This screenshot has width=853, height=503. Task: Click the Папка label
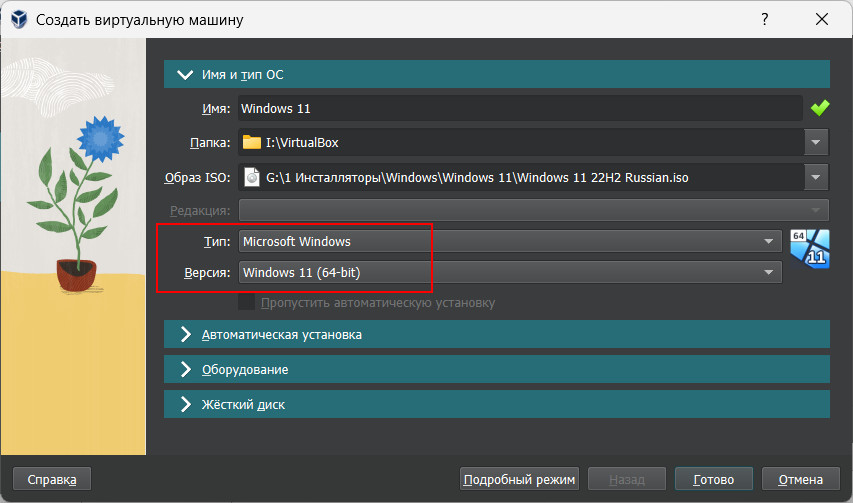209,143
